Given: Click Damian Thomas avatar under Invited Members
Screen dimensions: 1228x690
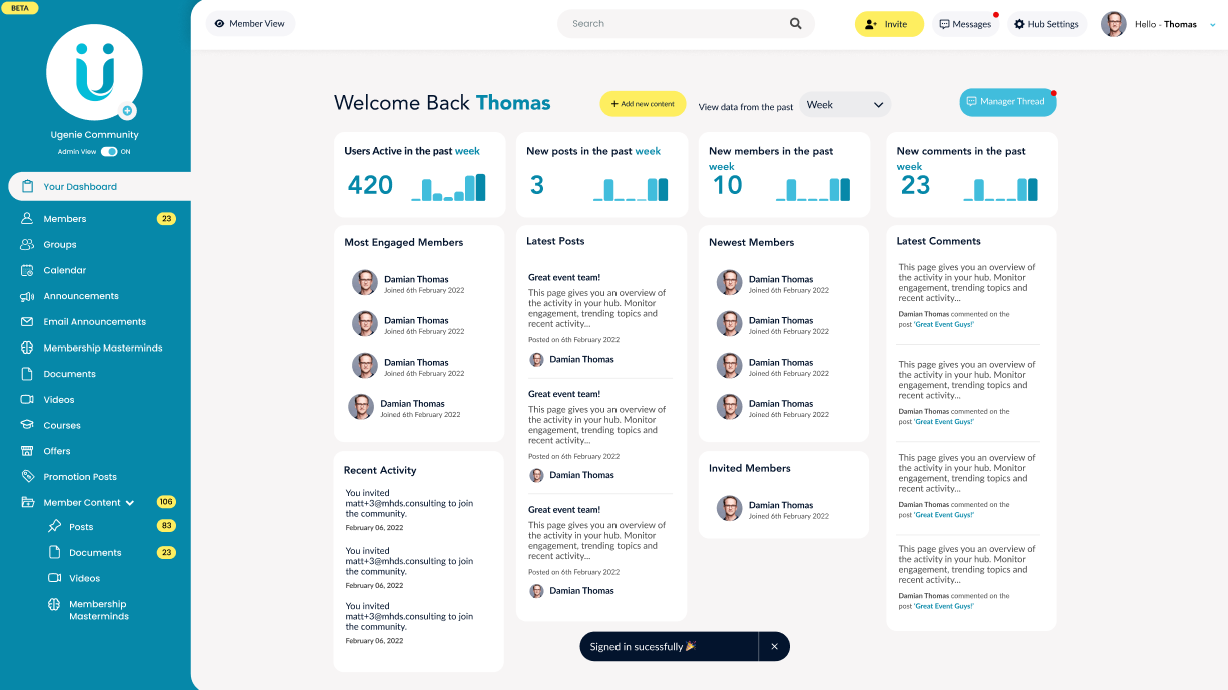Looking at the screenshot, I should pos(729,508).
